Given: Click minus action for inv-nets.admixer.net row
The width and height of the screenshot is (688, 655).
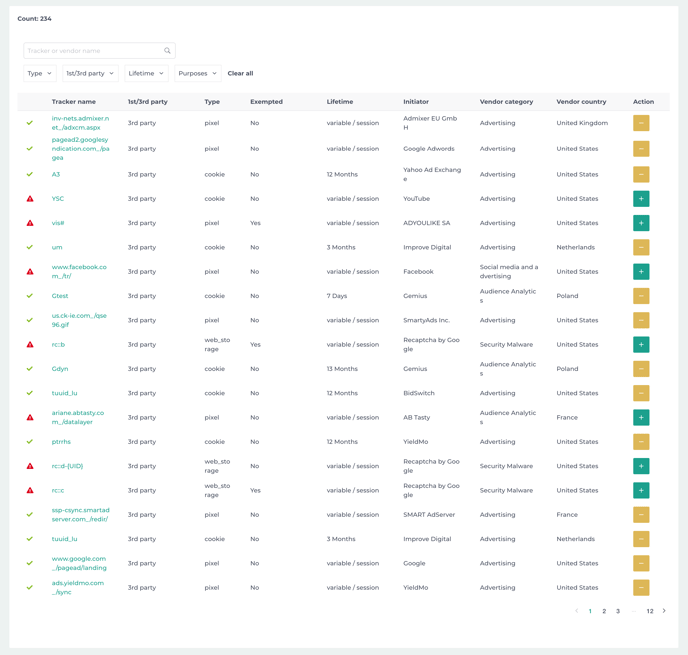Looking at the screenshot, I should 641,123.
